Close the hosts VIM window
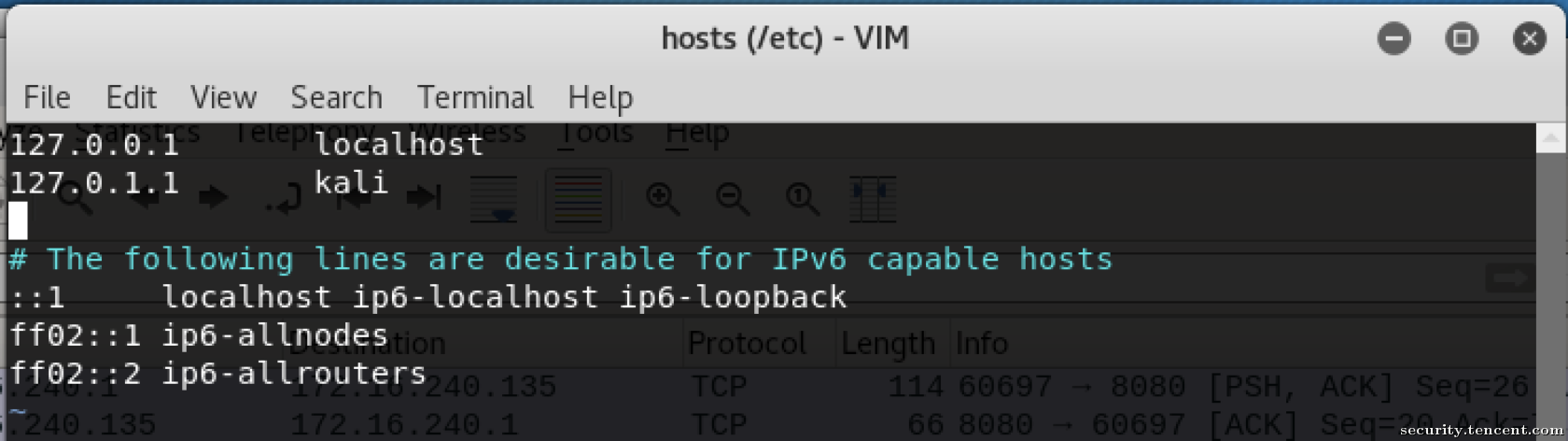1568x441 pixels. pyautogui.click(x=1529, y=38)
